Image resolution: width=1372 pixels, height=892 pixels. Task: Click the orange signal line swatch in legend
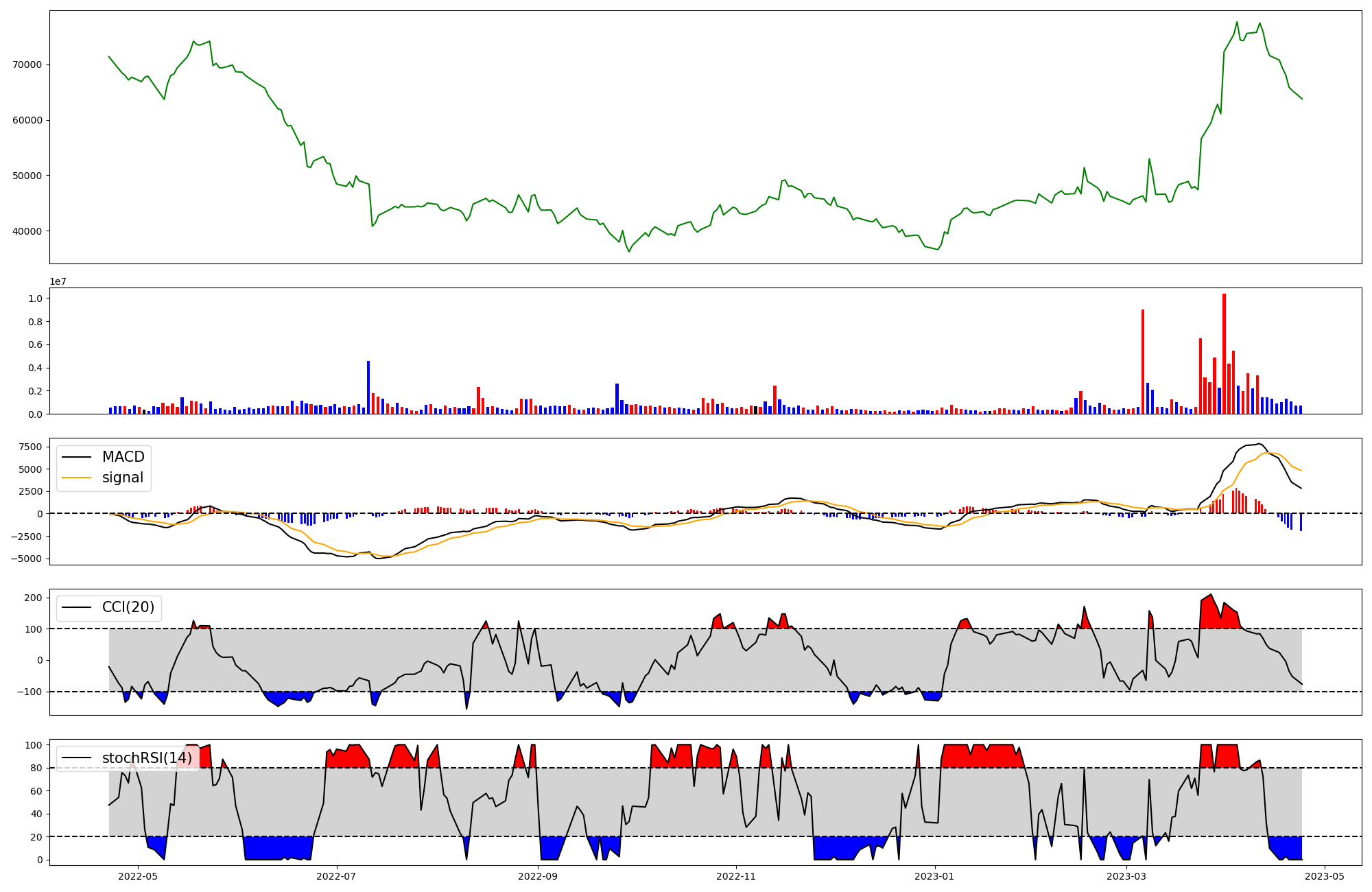(77, 478)
